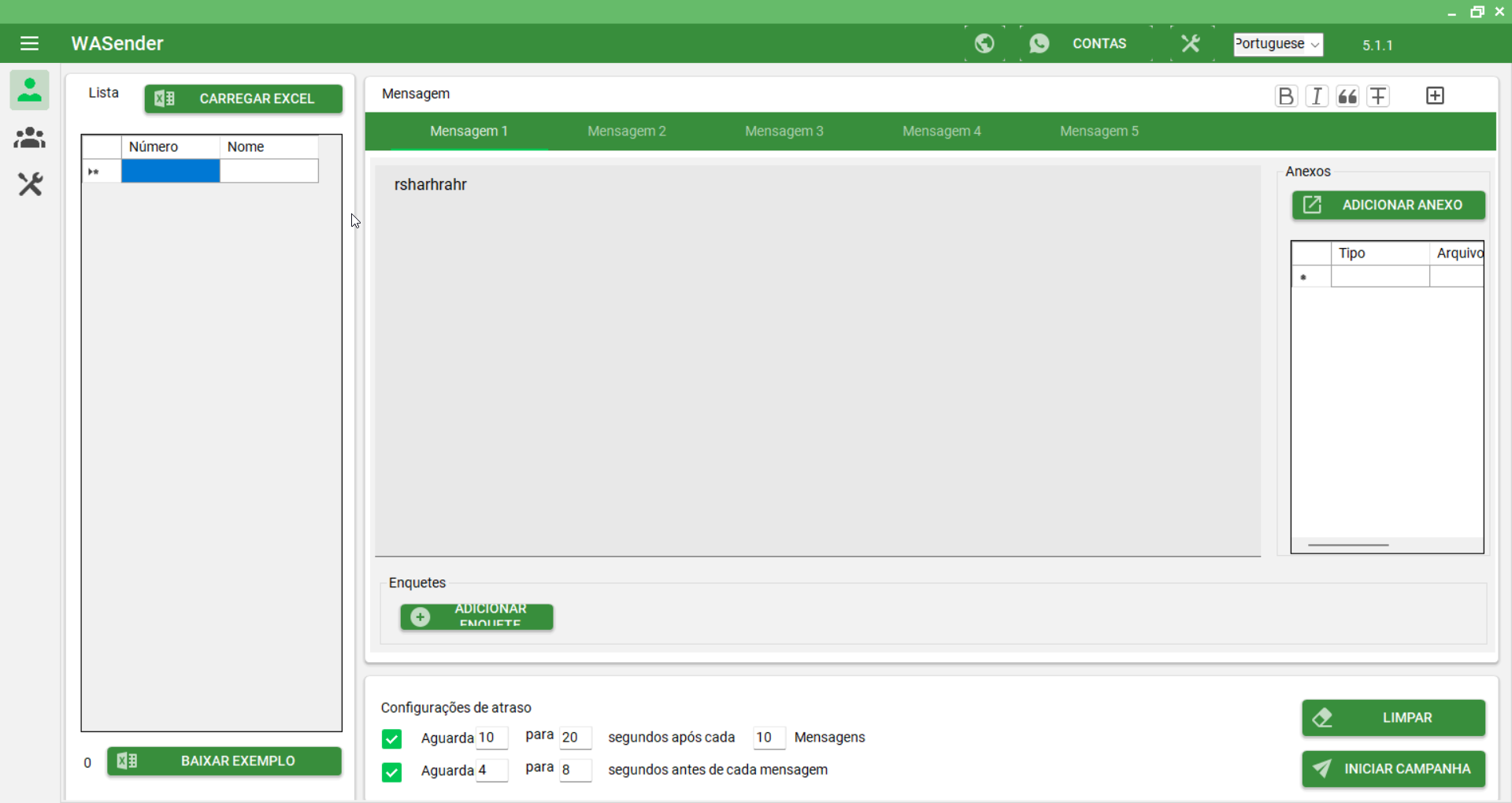Viewport: 1512px width, 803px height.
Task: Edit the delay field showing 4
Action: tap(491, 770)
